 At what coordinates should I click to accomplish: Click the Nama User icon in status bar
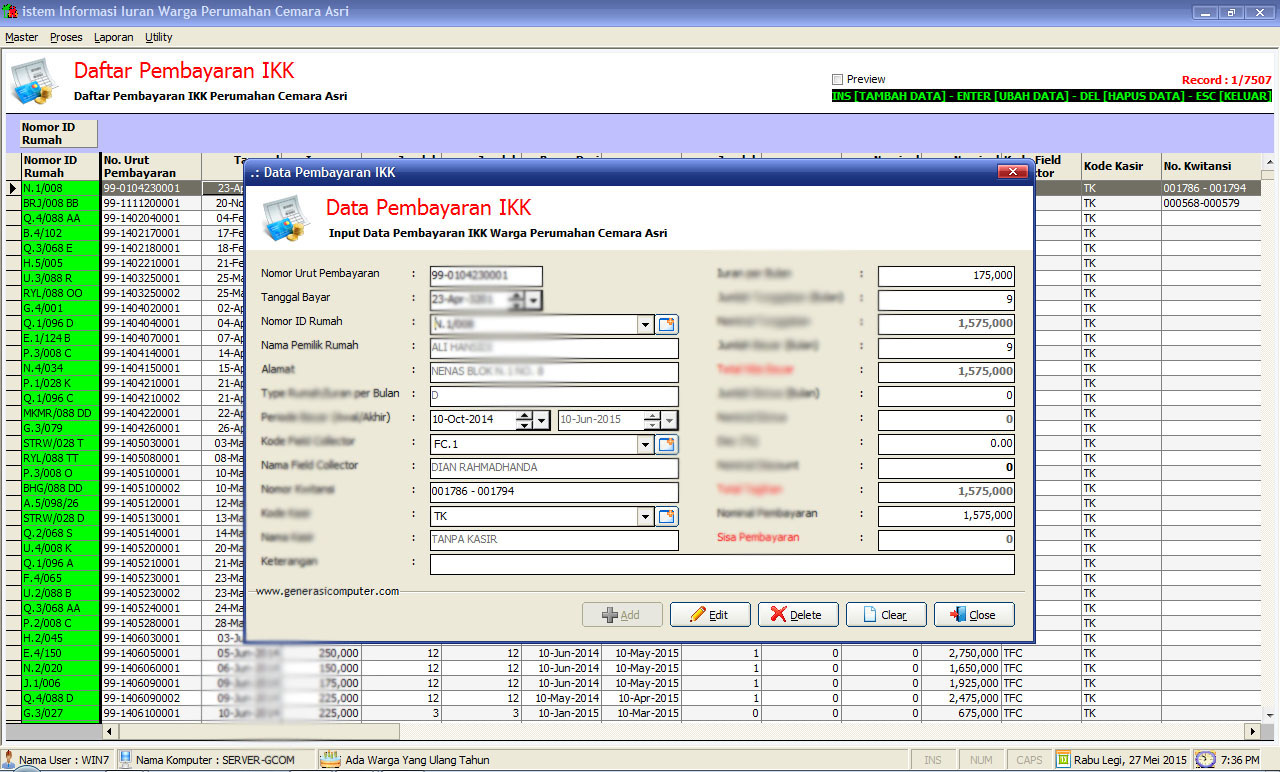(x=10, y=760)
